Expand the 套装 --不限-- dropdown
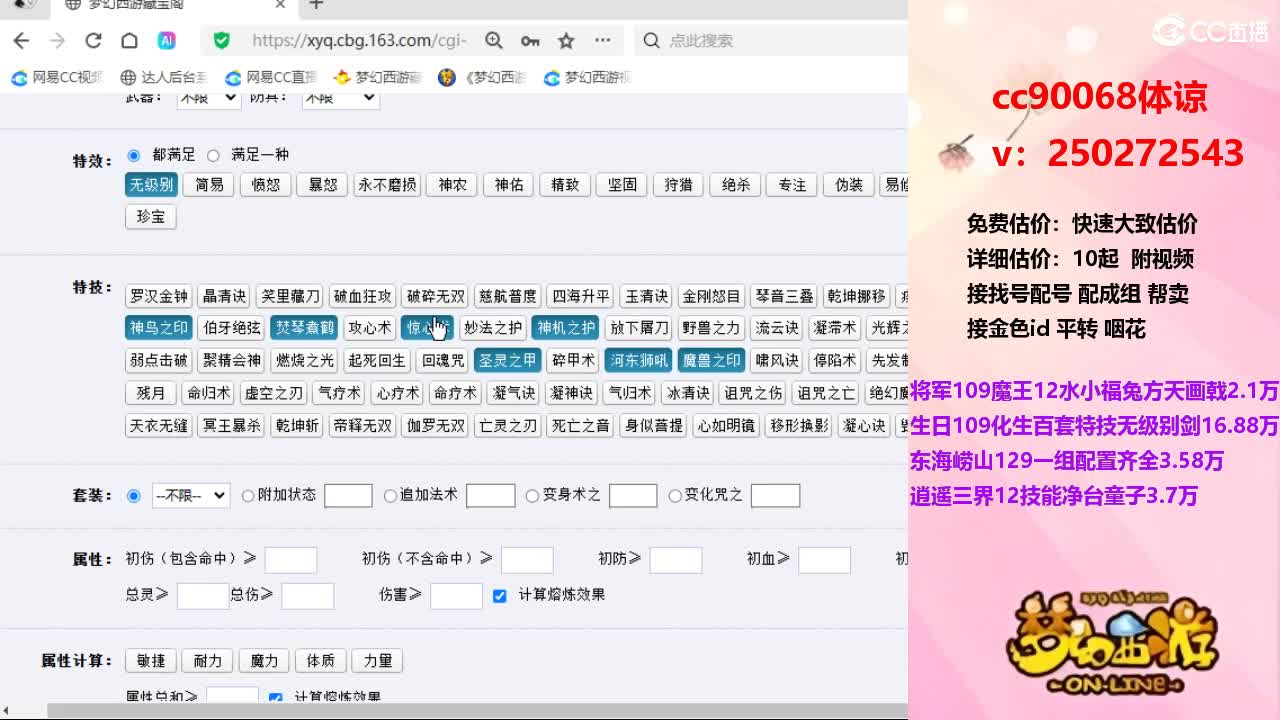The height and width of the screenshot is (720, 1280). [191, 495]
